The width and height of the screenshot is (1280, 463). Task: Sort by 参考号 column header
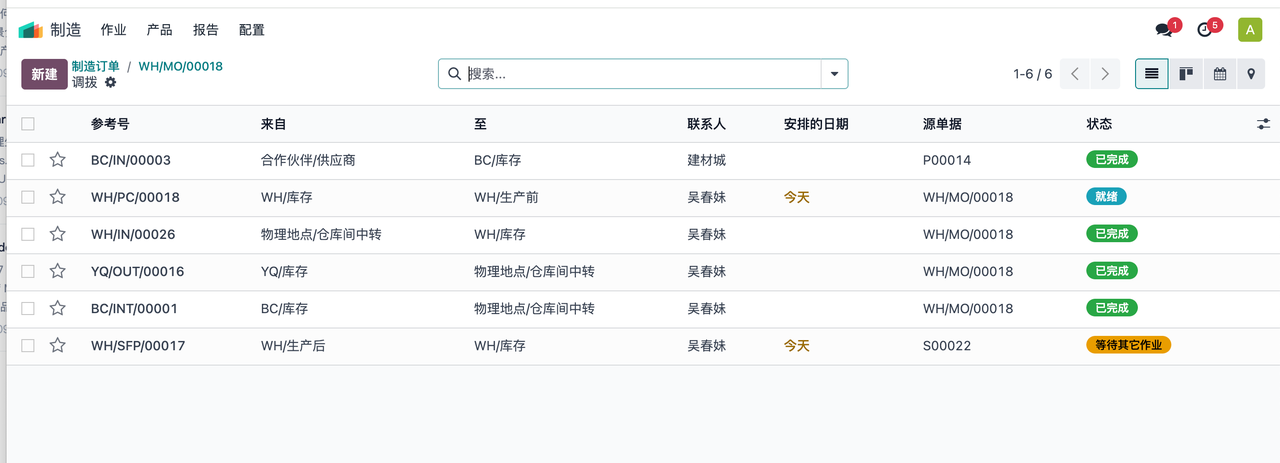[110, 124]
